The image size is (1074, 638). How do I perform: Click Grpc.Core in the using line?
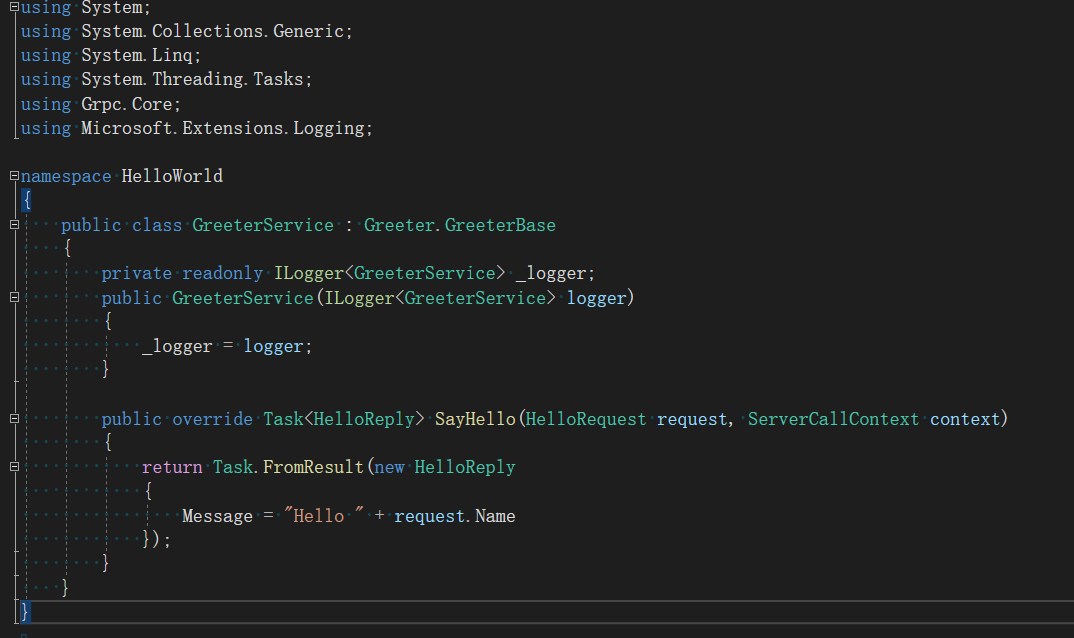tap(130, 104)
